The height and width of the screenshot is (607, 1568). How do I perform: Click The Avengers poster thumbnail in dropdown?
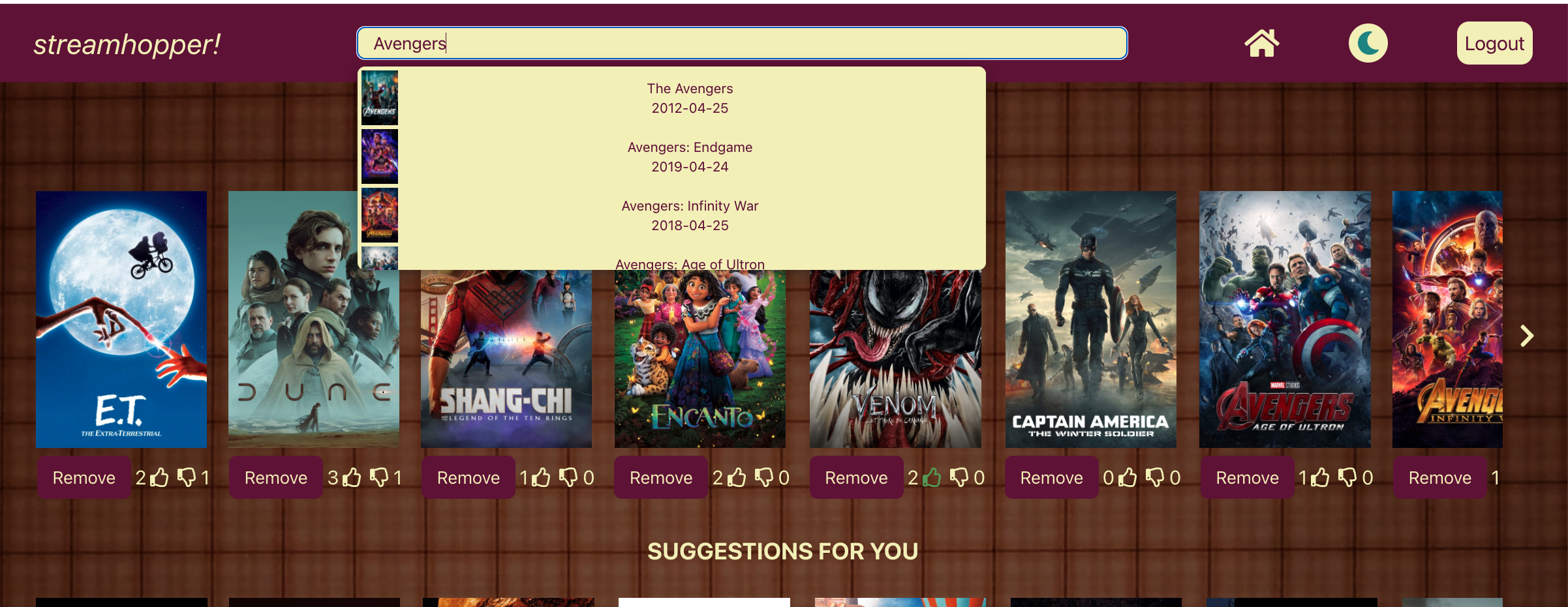pyautogui.click(x=380, y=98)
